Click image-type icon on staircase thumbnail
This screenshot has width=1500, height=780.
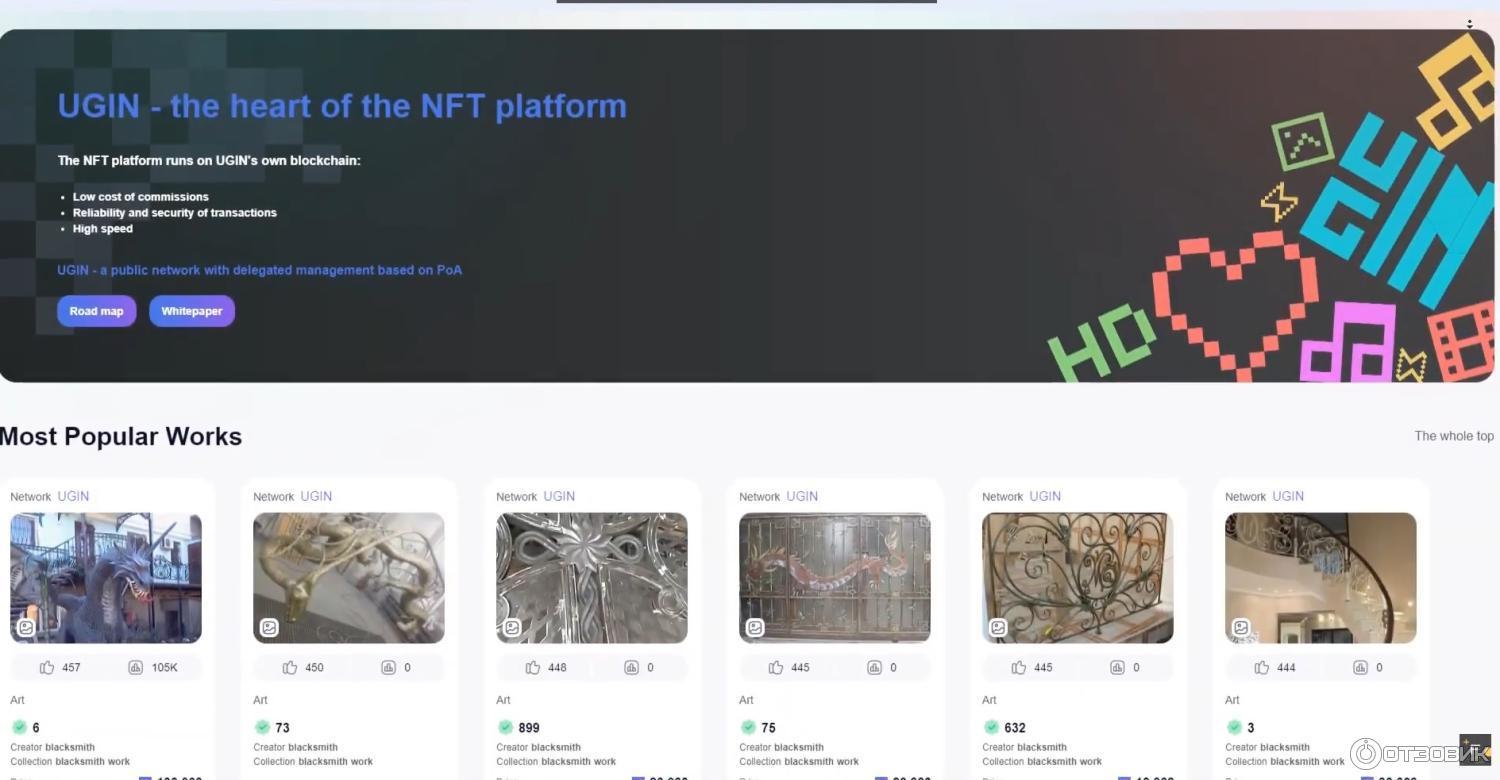tap(1241, 628)
